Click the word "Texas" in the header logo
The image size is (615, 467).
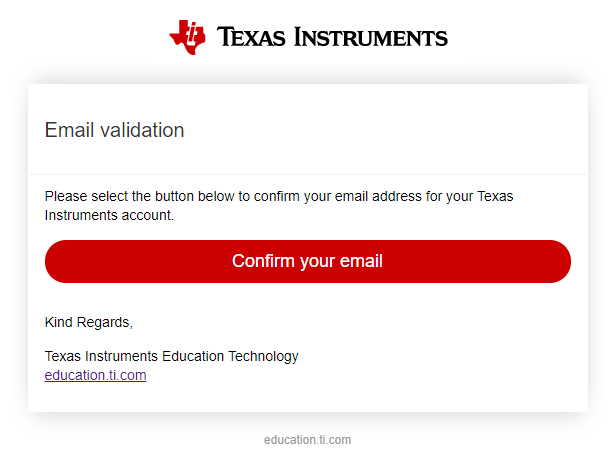click(251, 38)
